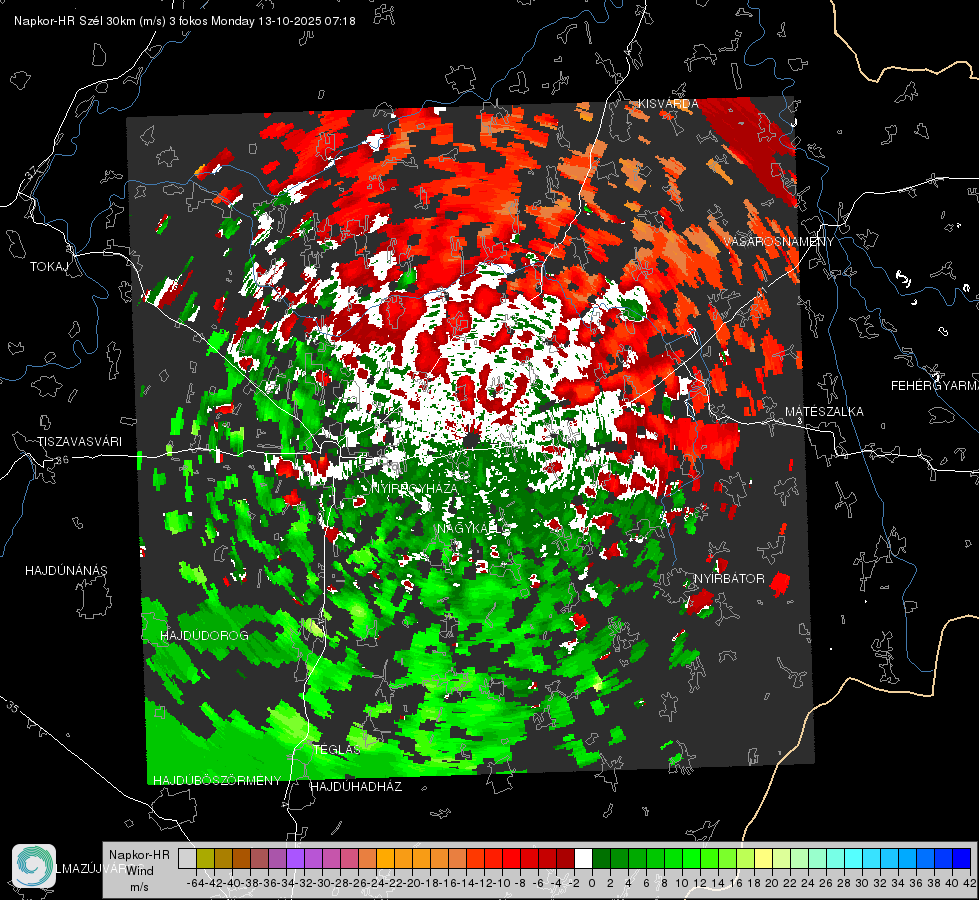The height and width of the screenshot is (900, 979).
Task: Select the VÁSÁROSNAMÉNY town label
Action: [x=779, y=242]
